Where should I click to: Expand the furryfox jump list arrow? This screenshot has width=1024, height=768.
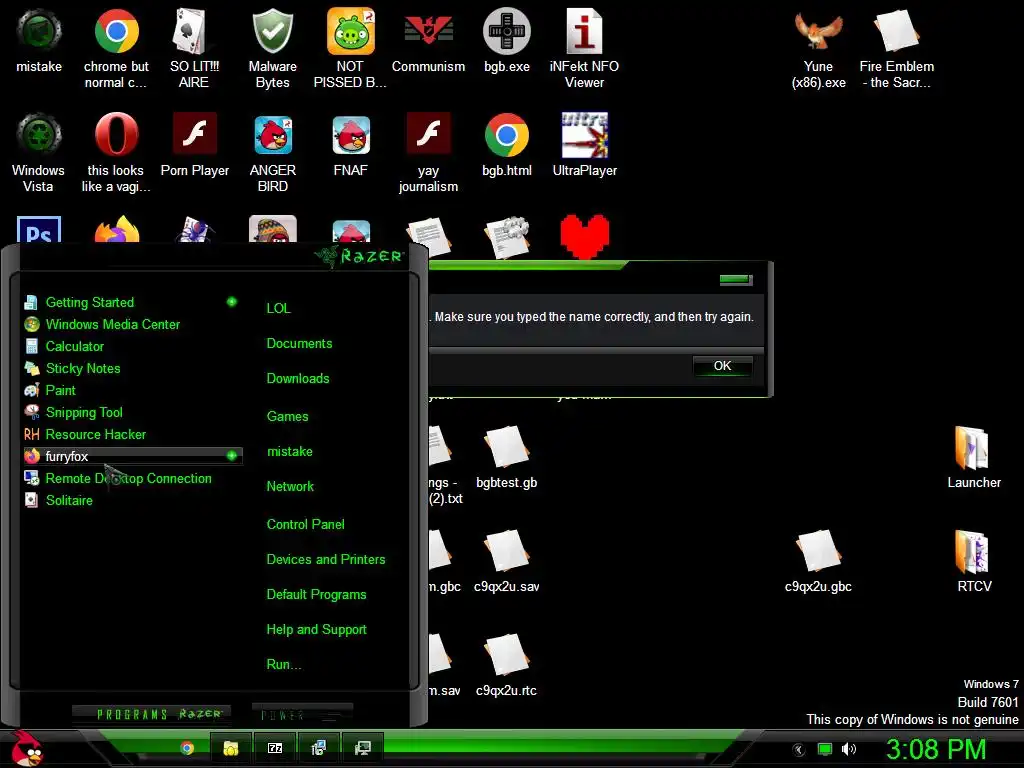coord(231,456)
